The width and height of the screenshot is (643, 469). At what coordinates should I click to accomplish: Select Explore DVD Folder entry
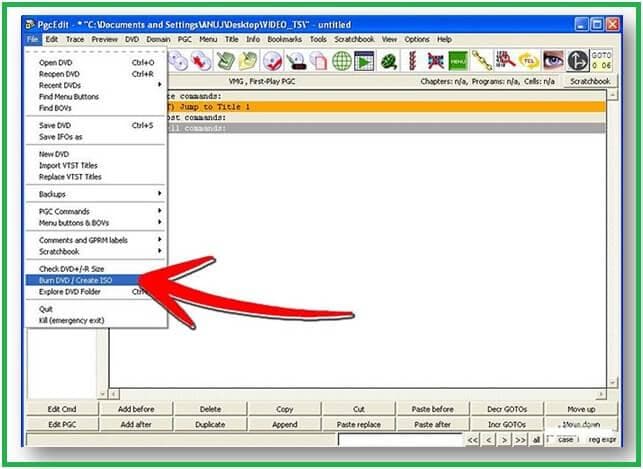(95, 291)
